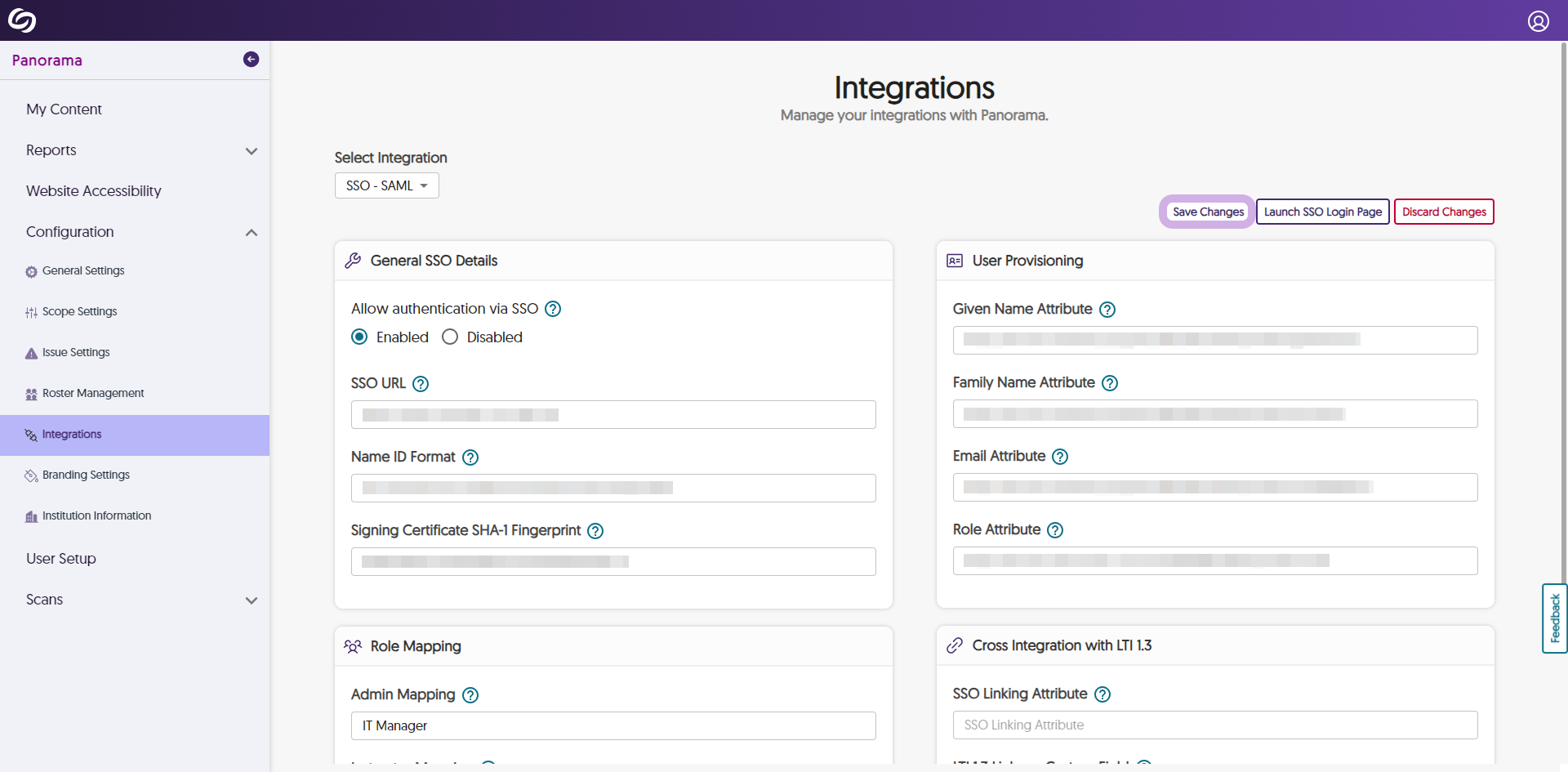Open the SSO - SAML integration dropdown
Screen dimensions: 1568x772
pyautogui.click(x=386, y=185)
